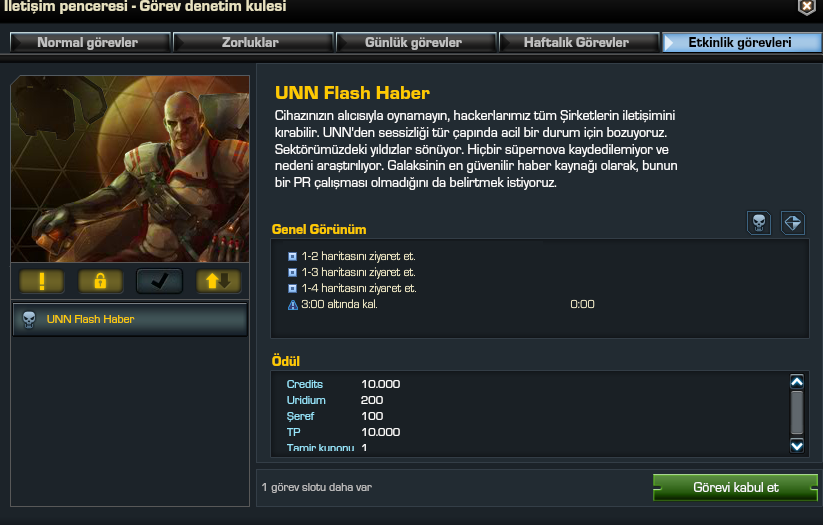Image resolution: width=823 pixels, height=525 pixels.
Task: Click bullet icon of 1-4 haritasını ziyaret et
Action: (292, 288)
